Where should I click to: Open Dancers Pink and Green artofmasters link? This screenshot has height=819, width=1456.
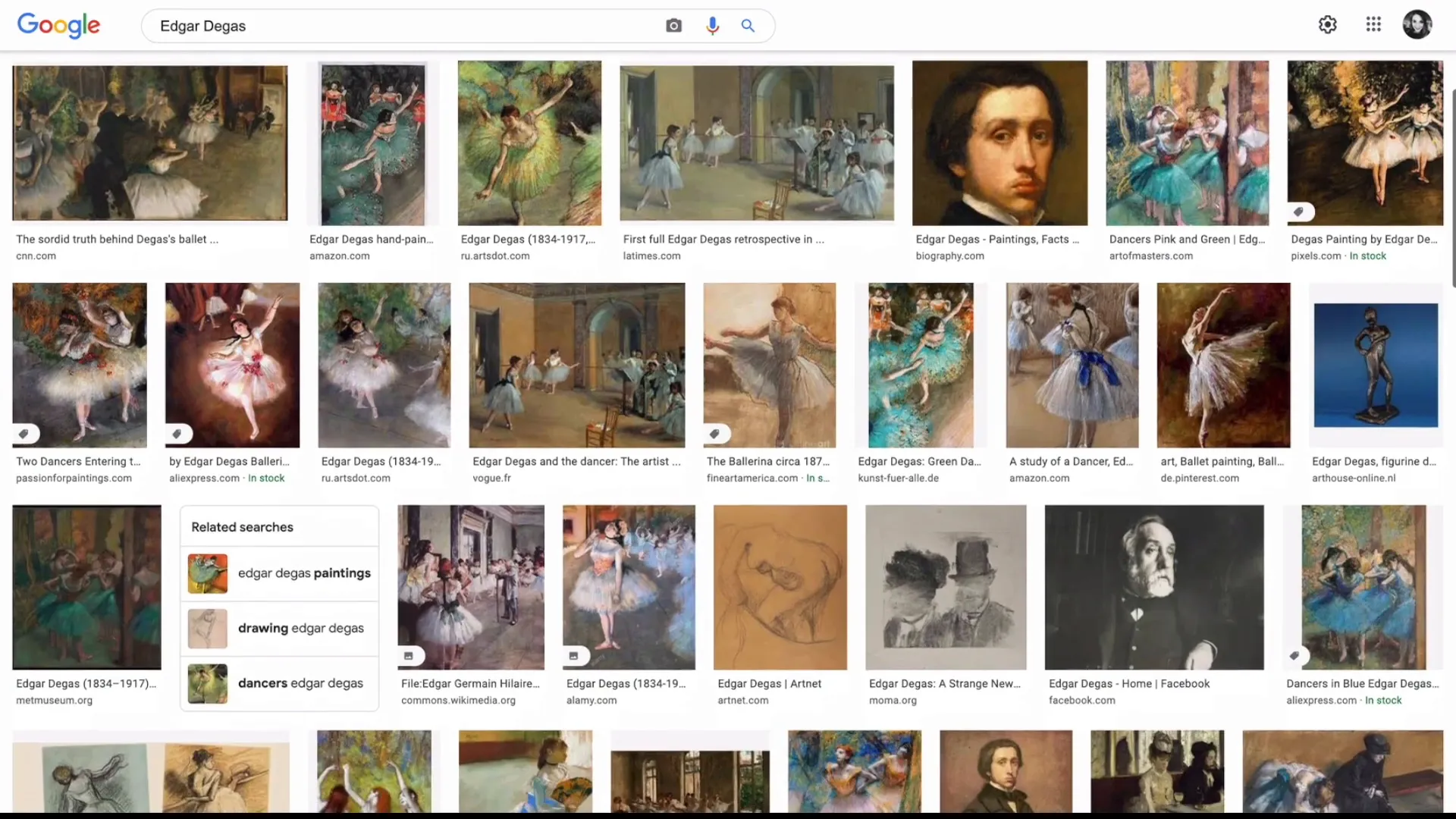[1187, 239]
